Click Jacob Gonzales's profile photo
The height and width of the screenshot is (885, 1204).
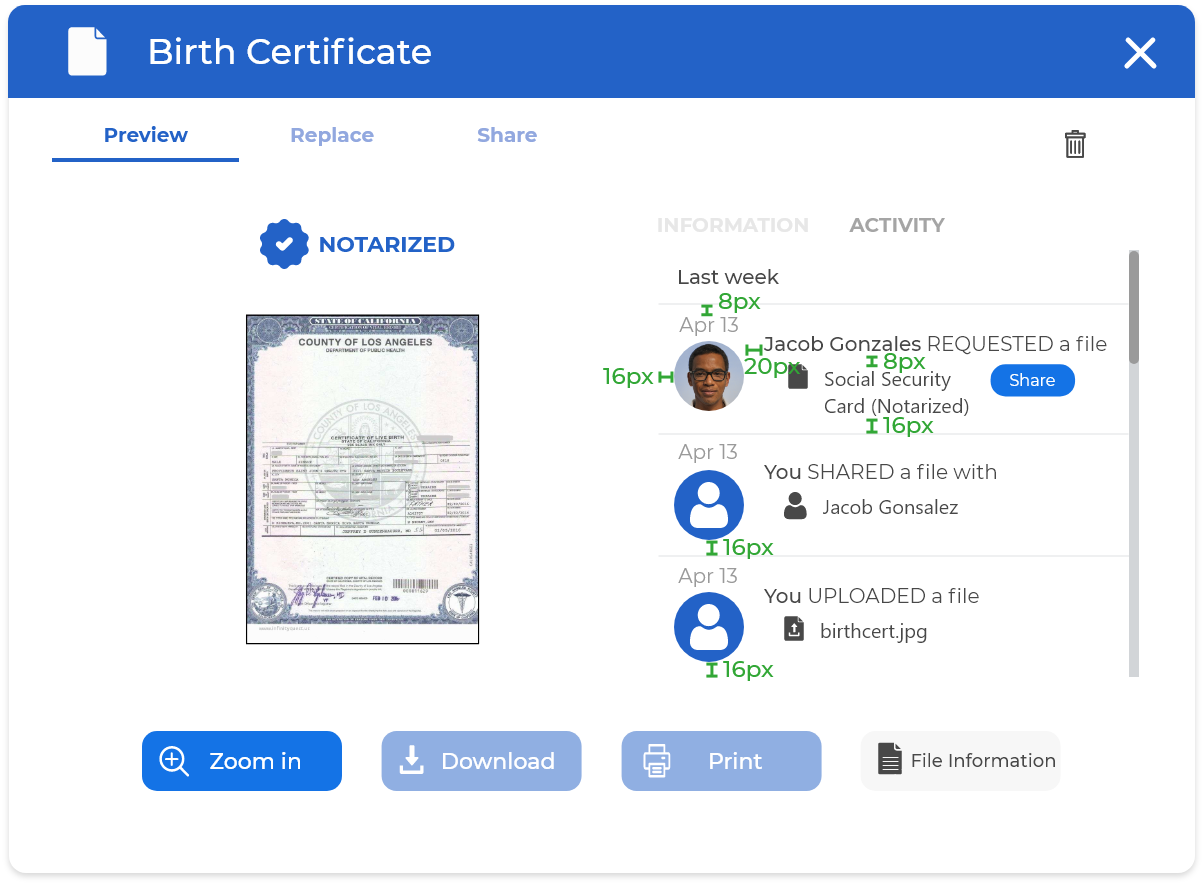click(x=709, y=376)
